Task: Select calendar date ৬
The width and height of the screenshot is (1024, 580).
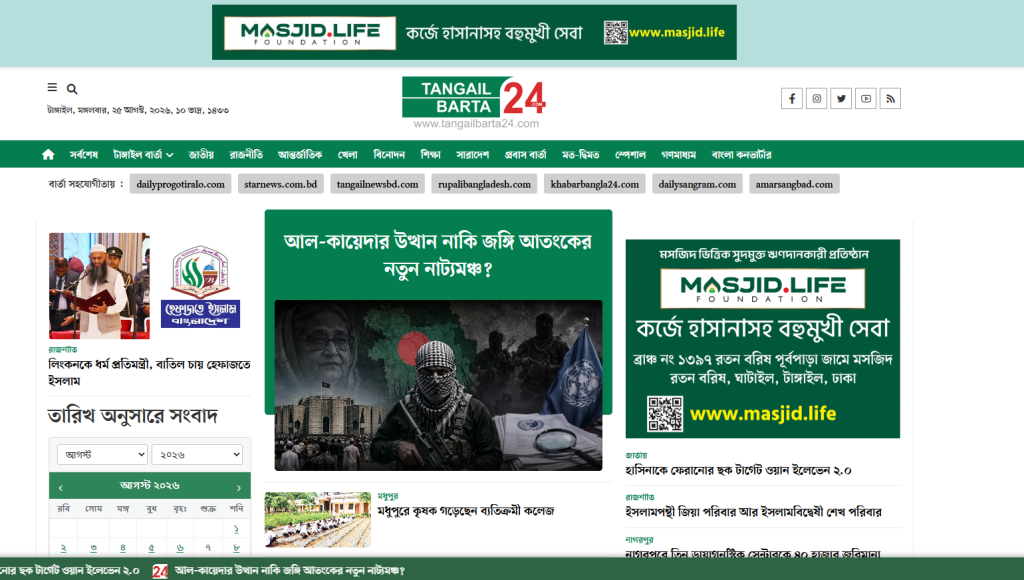Action: (x=180, y=548)
